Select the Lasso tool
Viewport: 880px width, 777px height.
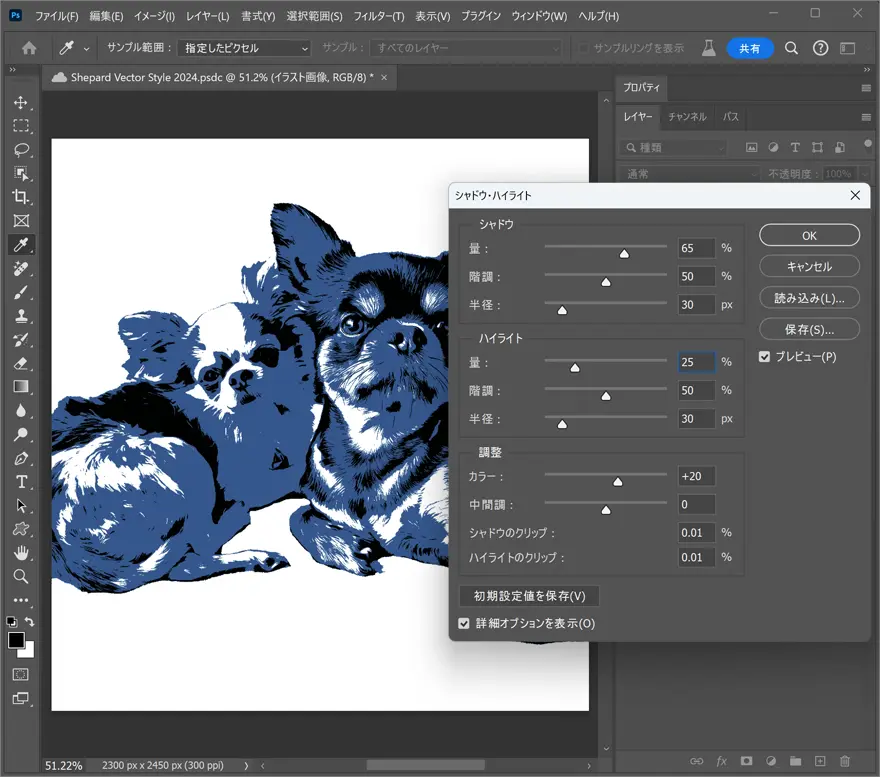tap(21, 150)
